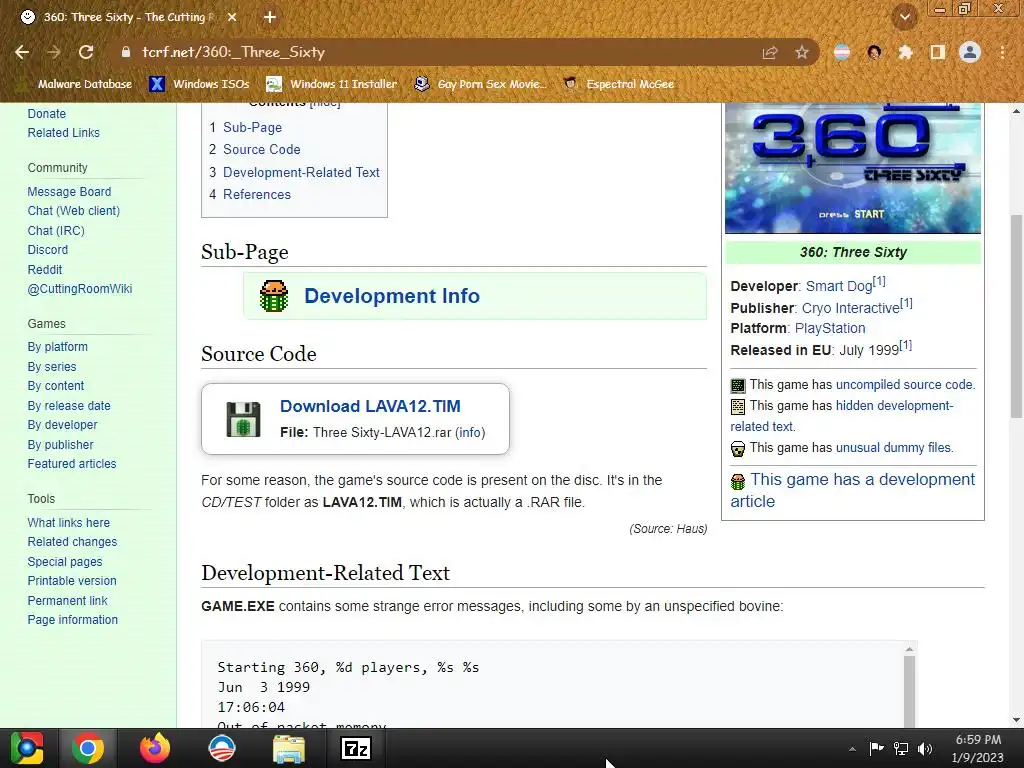Open Google Chrome from the taskbar

point(88,748)
